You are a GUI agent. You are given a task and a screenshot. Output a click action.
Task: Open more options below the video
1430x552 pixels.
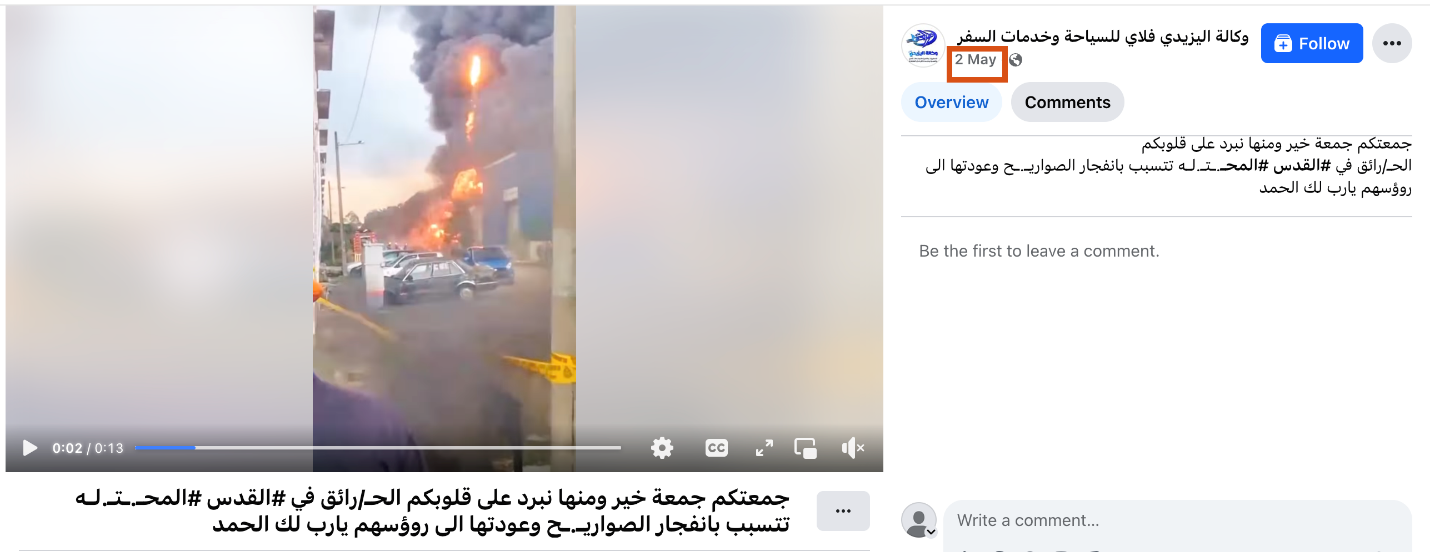click(843, 511)
